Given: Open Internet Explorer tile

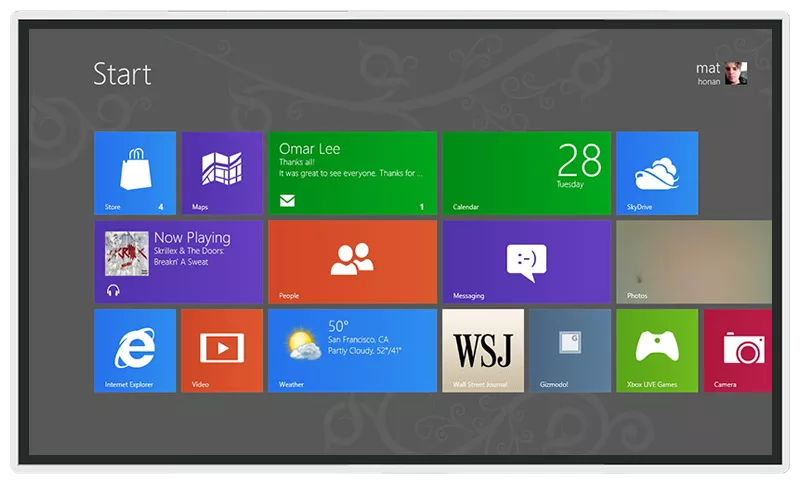Looking at the screenshot, I should tap(134, 350).
